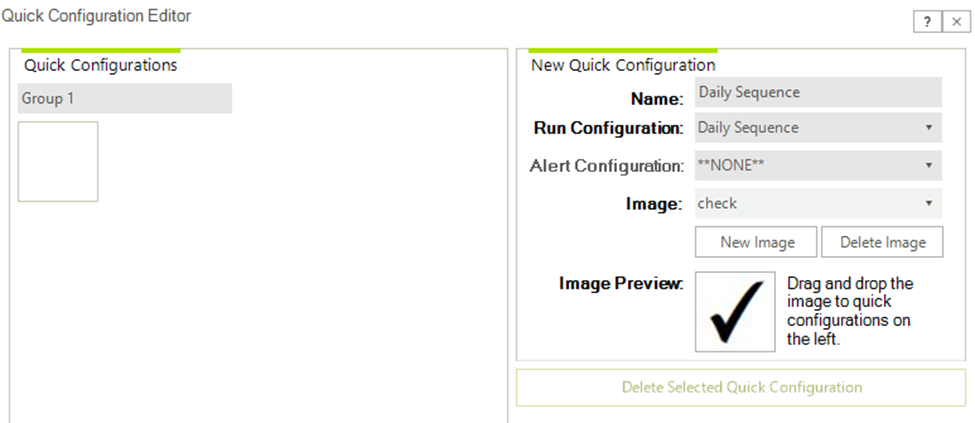Click the bold Name label
The width and height of the screenshot is (975, 423).
[657, 98]
